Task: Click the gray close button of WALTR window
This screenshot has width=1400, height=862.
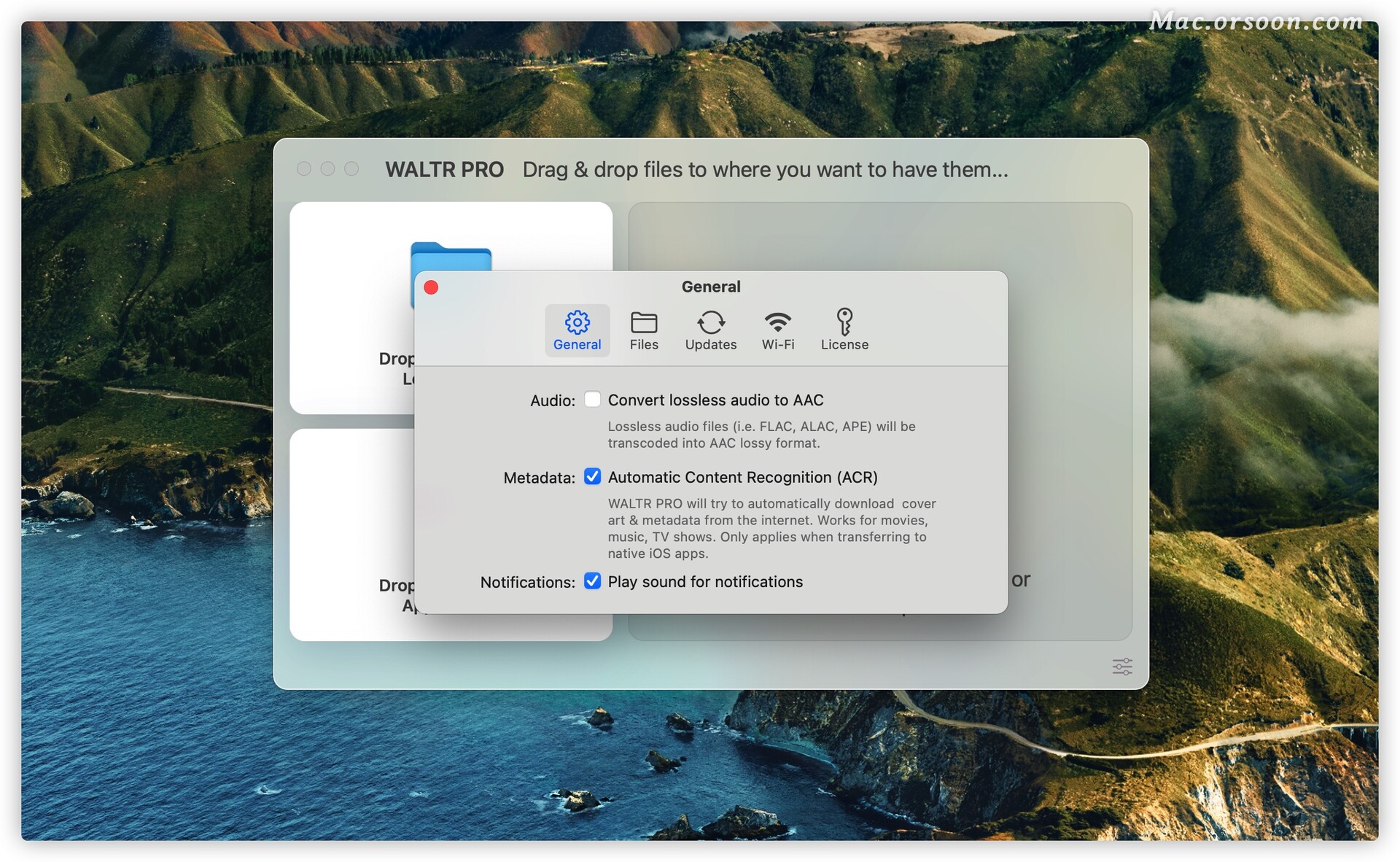Action: [304, 169]
